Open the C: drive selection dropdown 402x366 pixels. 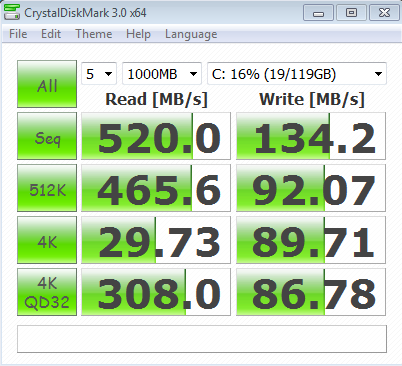(297, 74)
